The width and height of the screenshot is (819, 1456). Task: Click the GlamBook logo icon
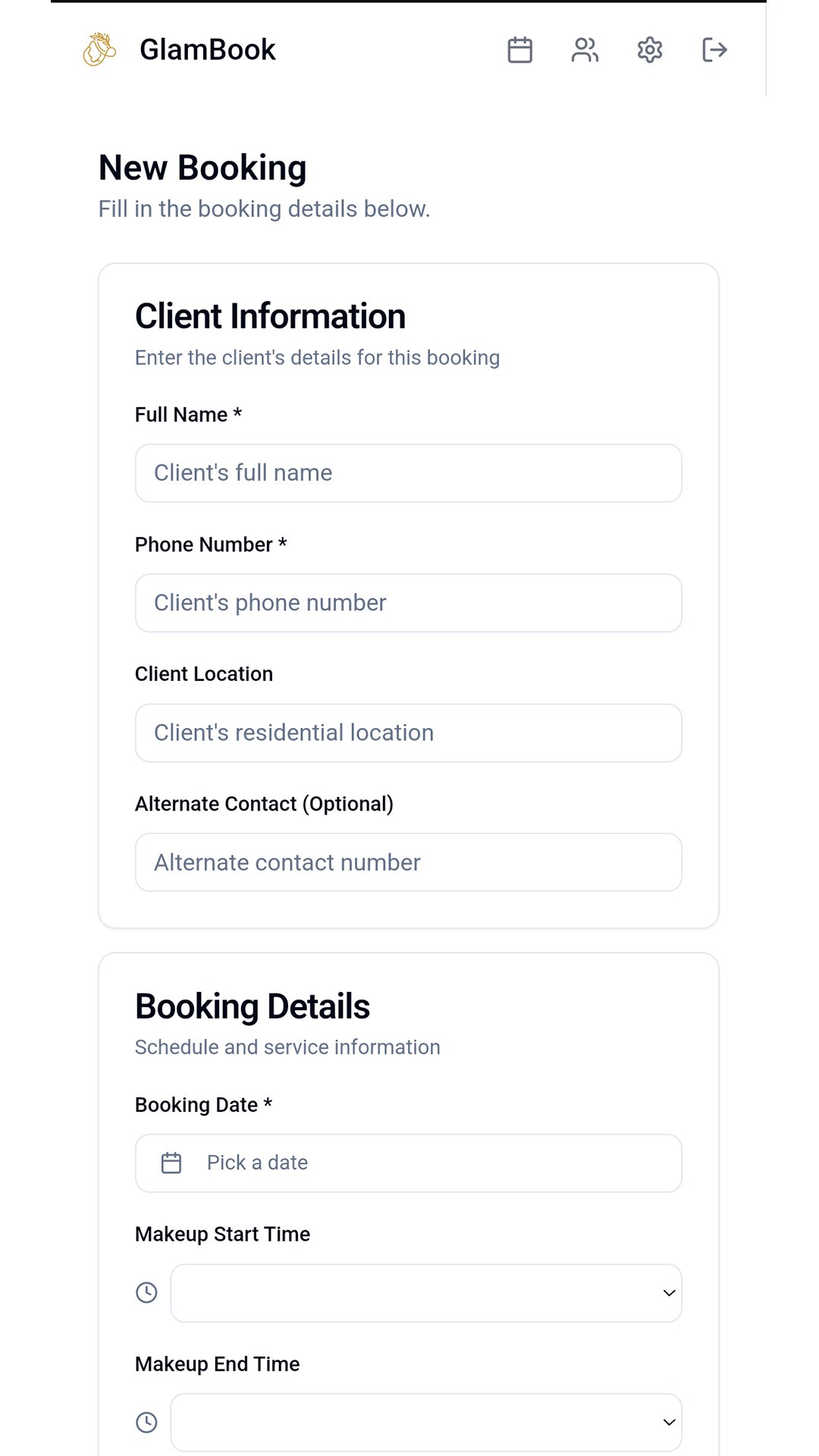pyautogui.click(x=99, y=50)
